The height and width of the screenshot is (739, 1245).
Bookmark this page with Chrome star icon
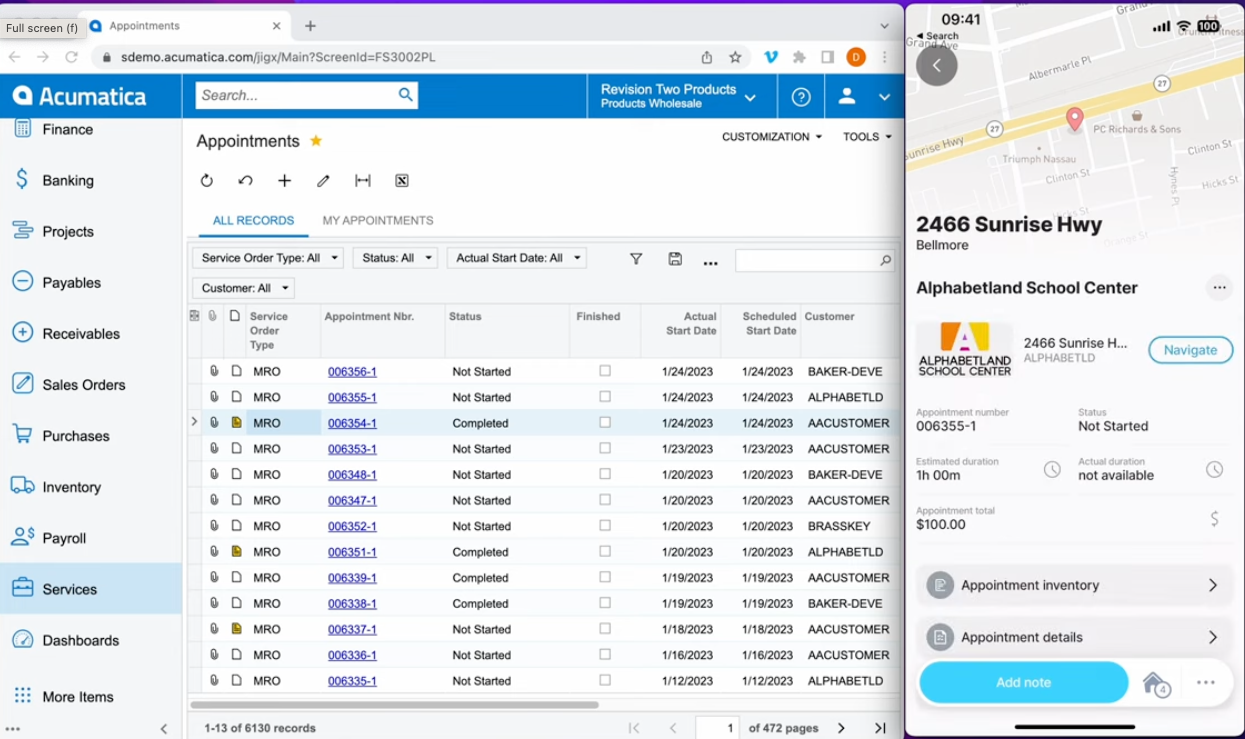[x=735, y=57]
